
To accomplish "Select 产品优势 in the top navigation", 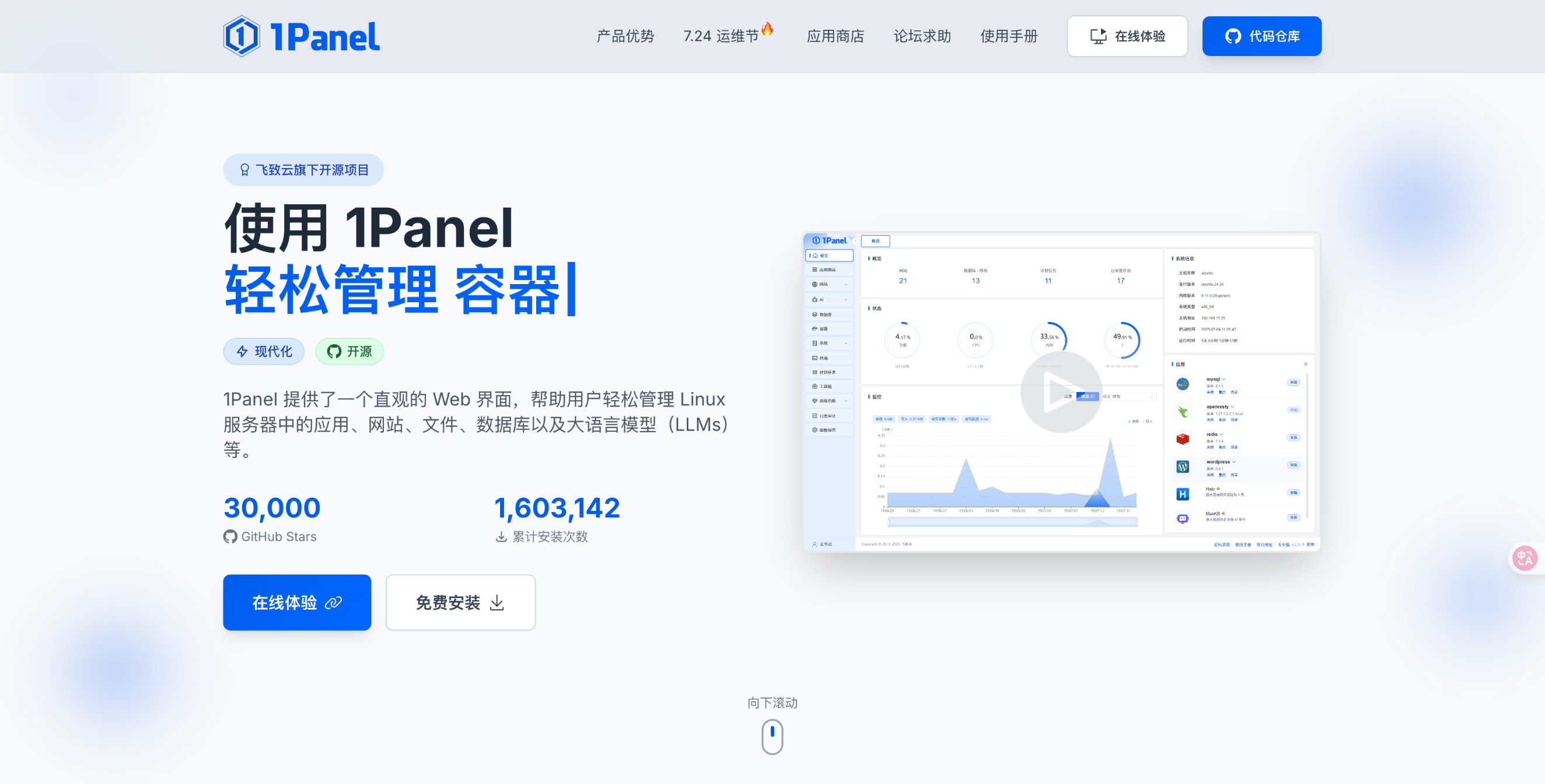I will click(x=625, y=36).
